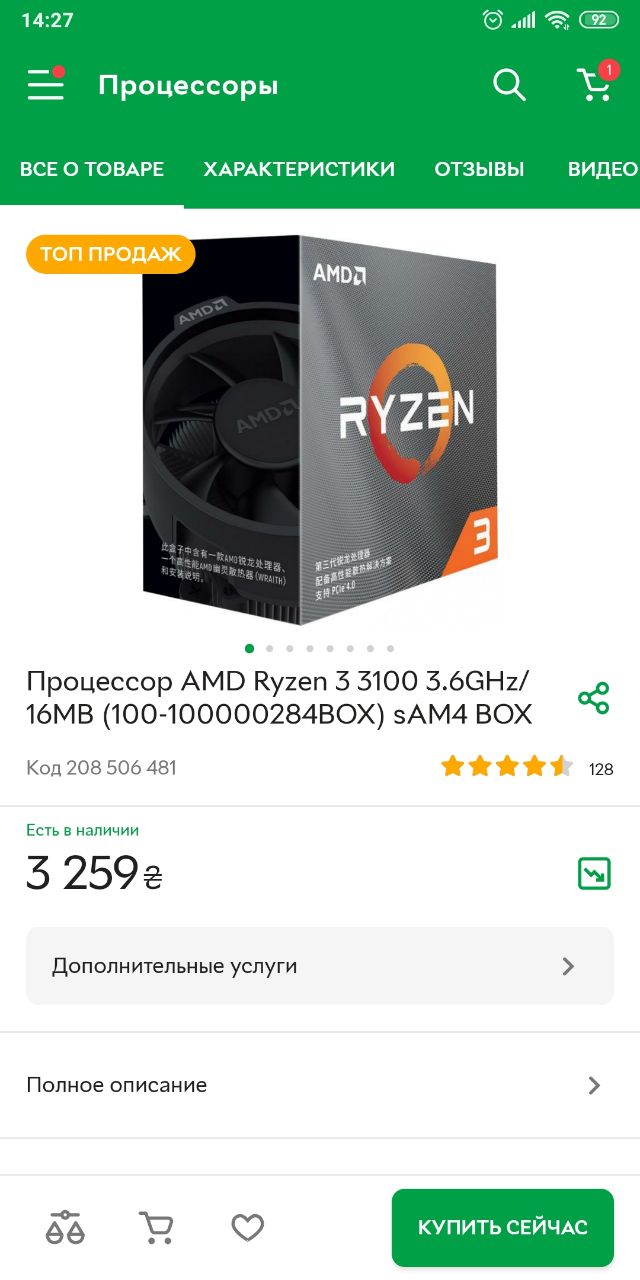640x1280 pixels.
Task: Open the Видео tab
Action: [x=603, y=169]
